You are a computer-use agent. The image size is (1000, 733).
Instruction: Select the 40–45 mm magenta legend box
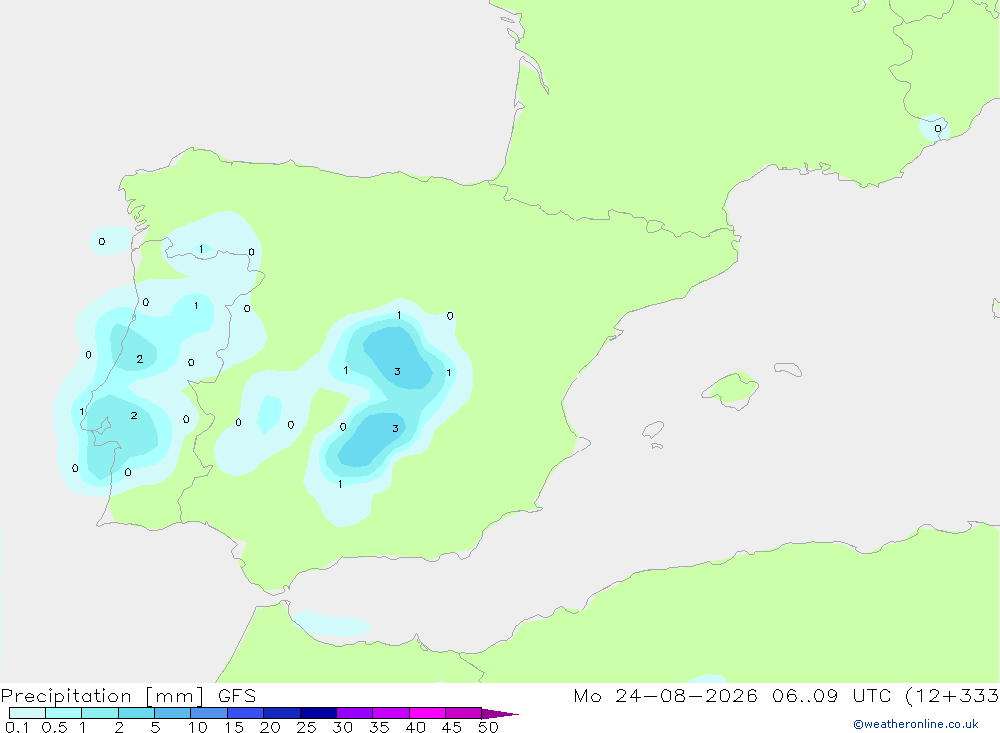coord(427,713)
